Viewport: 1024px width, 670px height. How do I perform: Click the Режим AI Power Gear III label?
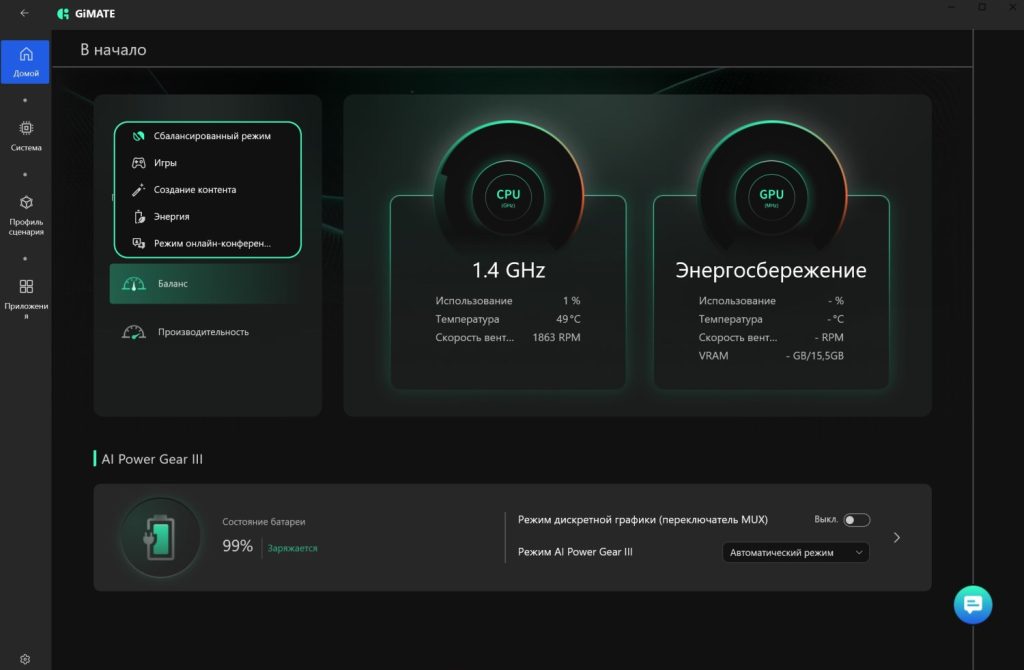pos(575,552)
